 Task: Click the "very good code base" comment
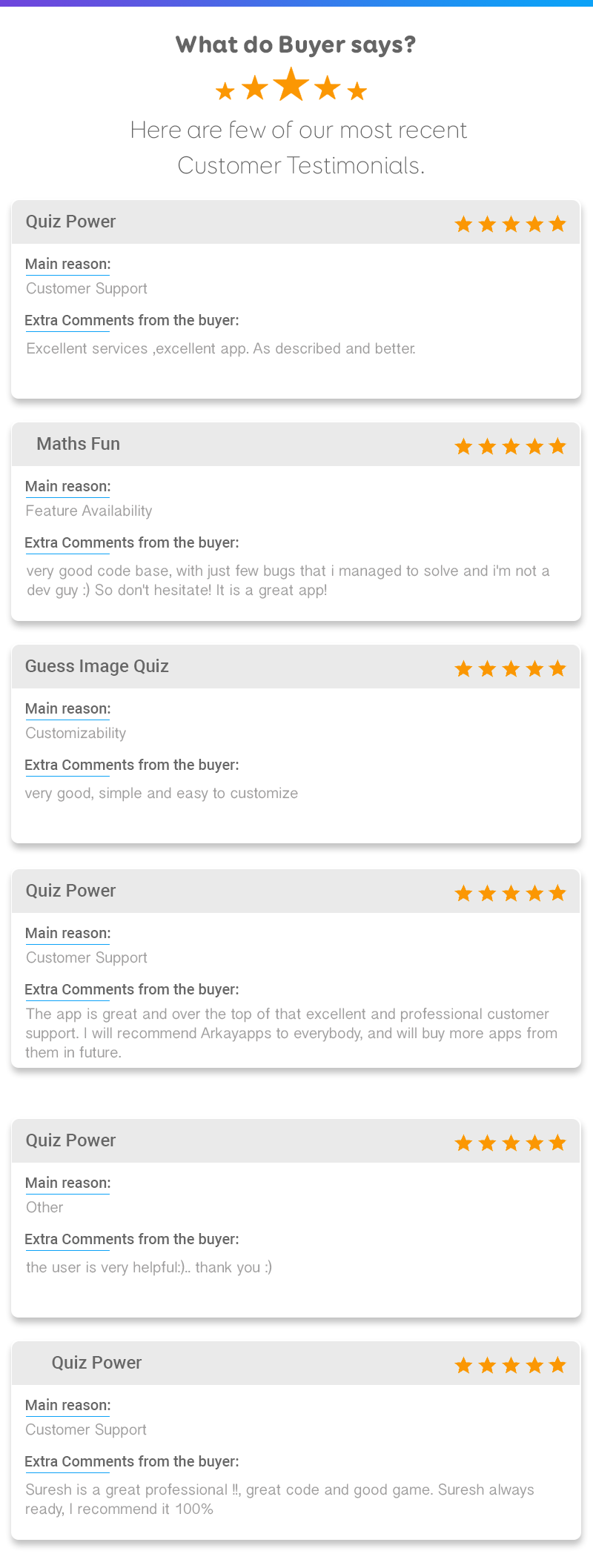288,580
